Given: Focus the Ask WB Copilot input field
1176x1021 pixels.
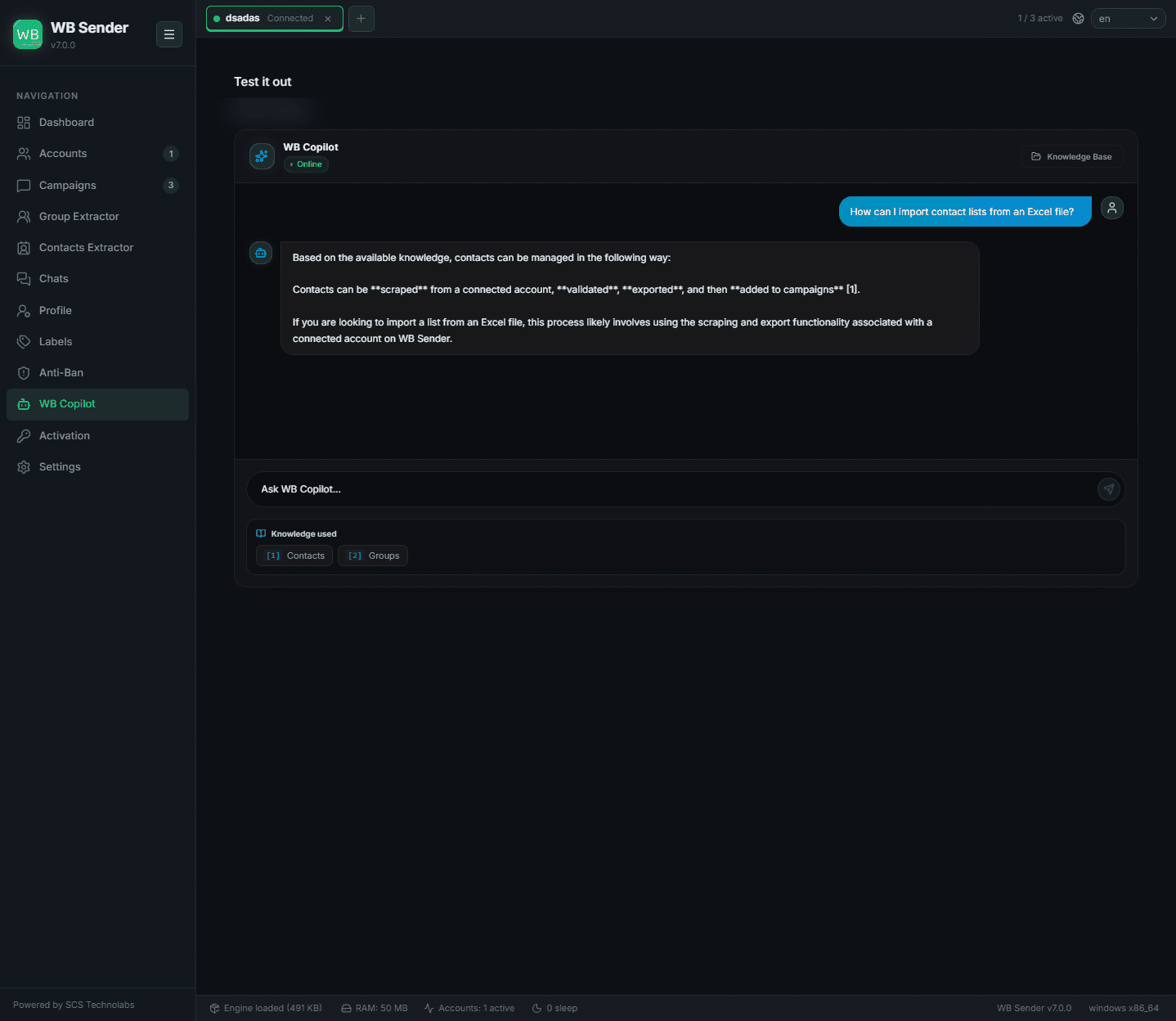Looking at the screenshot, I should (x=671, y=489).
